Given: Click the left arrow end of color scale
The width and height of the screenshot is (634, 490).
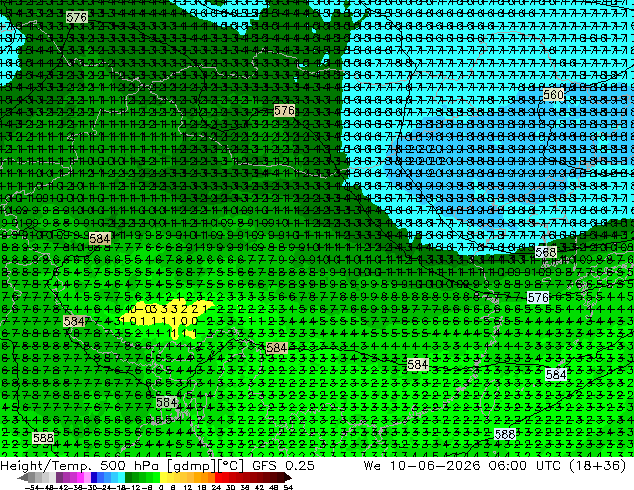Looking at the screenshot, I should [23, 477].
